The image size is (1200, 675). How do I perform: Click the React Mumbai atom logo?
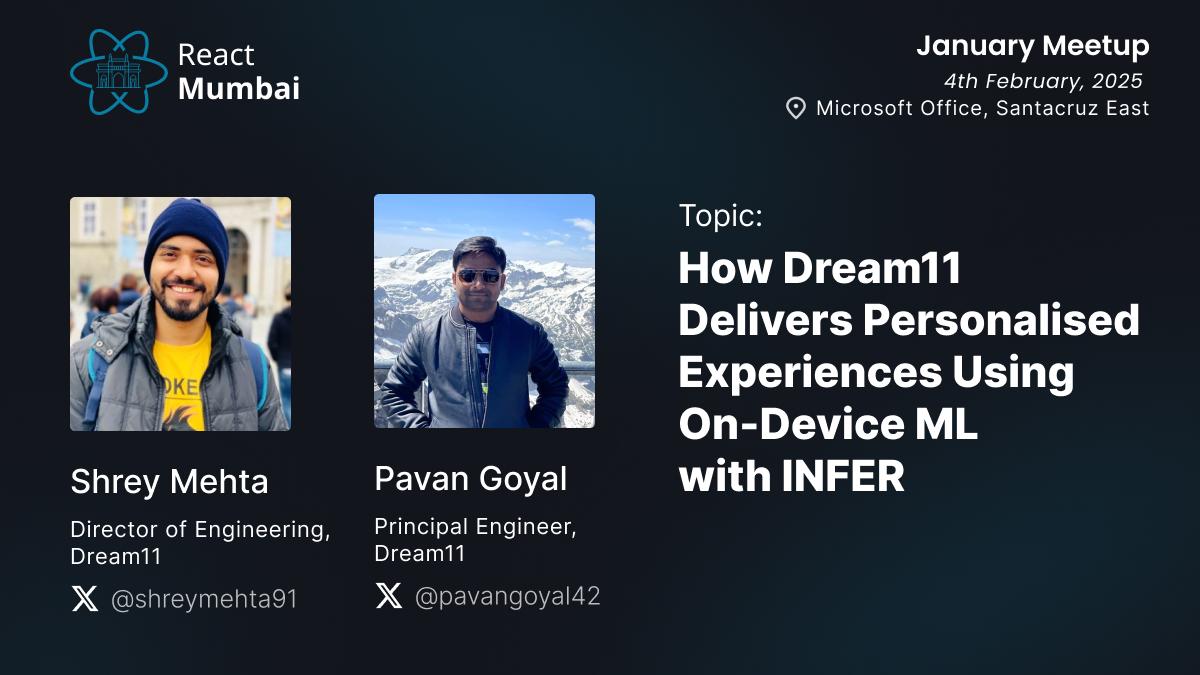tap(119, 71)
